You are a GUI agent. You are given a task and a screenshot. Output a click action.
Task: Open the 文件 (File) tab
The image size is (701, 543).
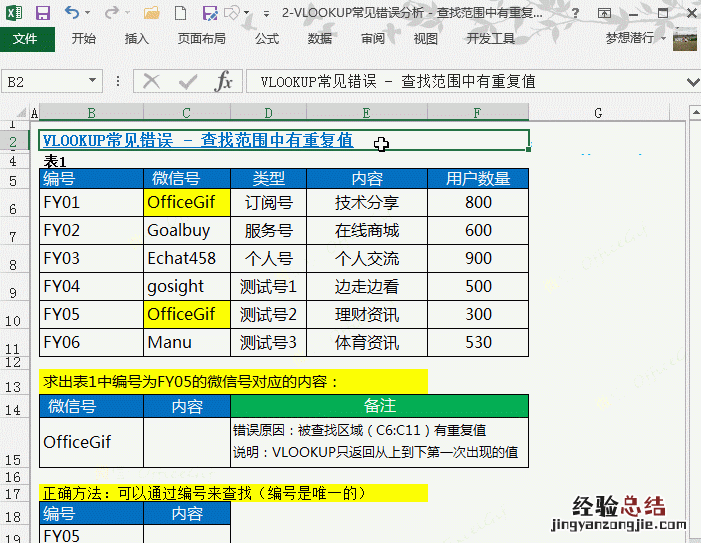(x=26, y=39)
